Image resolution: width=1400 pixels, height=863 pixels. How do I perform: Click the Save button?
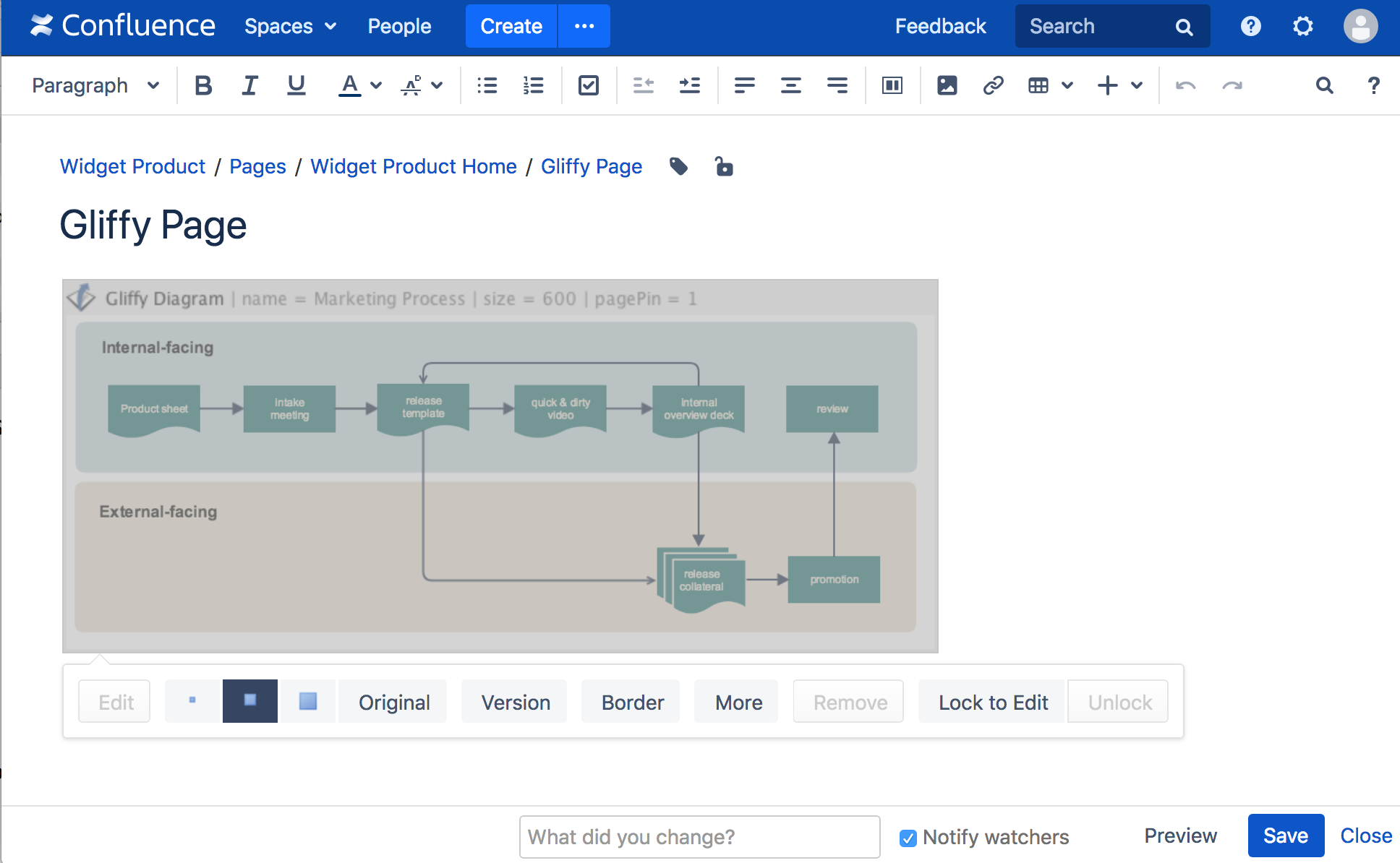coord(1285,836)
